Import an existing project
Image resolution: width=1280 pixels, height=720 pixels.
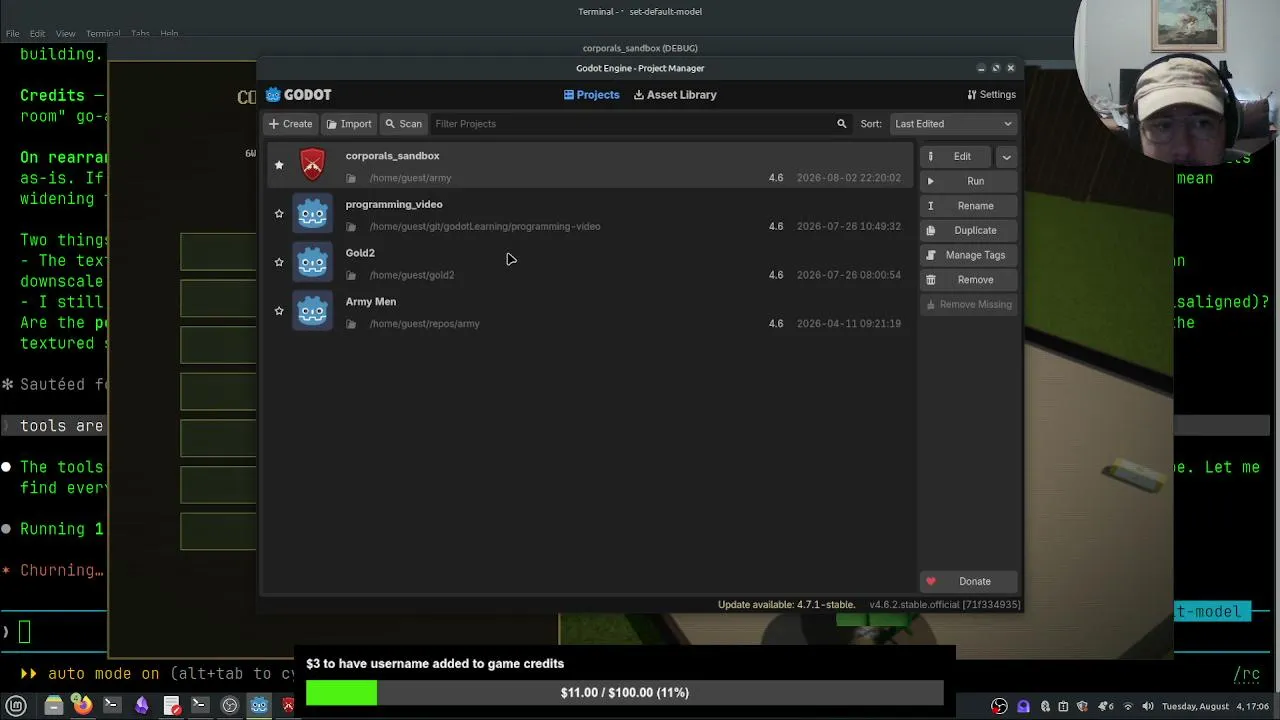click(349, 124)
